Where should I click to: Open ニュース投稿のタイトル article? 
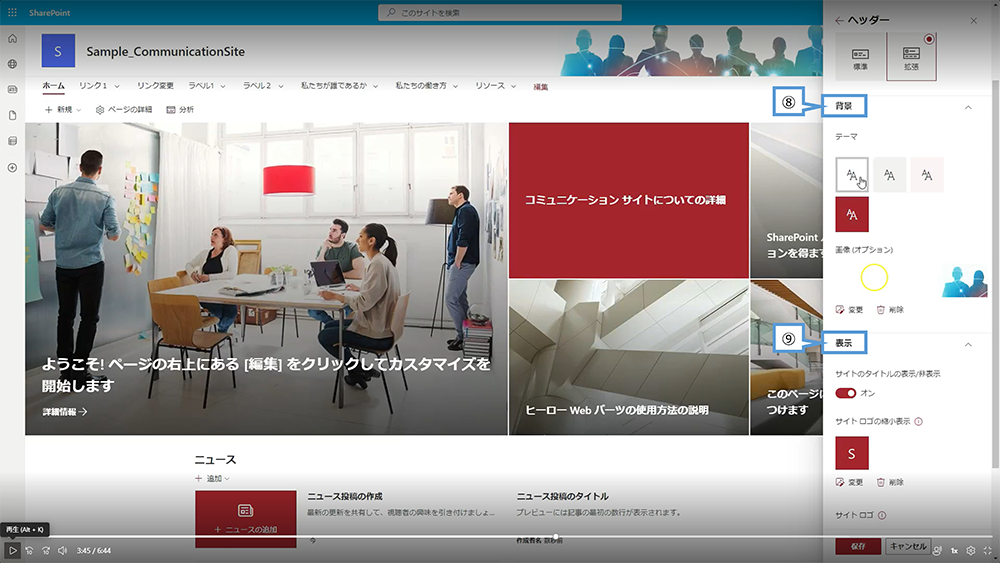562,496
